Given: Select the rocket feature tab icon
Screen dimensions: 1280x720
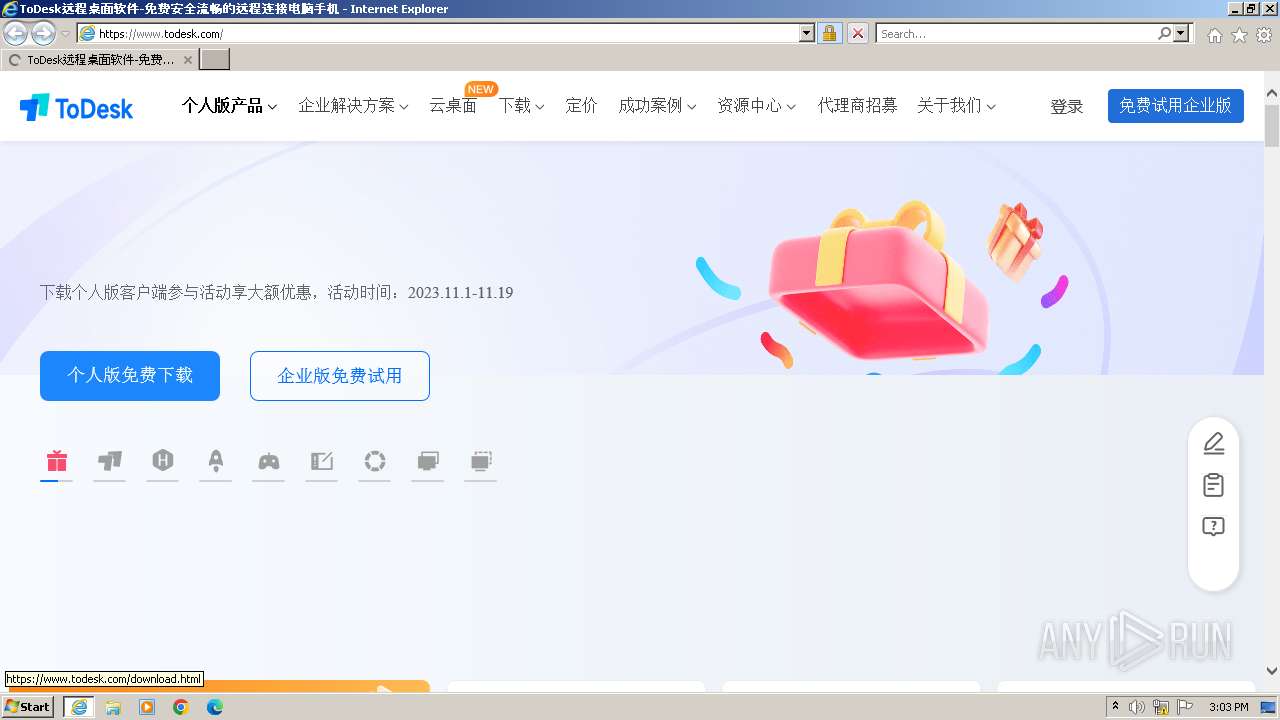Looking at the screenshot, I should coord(216,460).
